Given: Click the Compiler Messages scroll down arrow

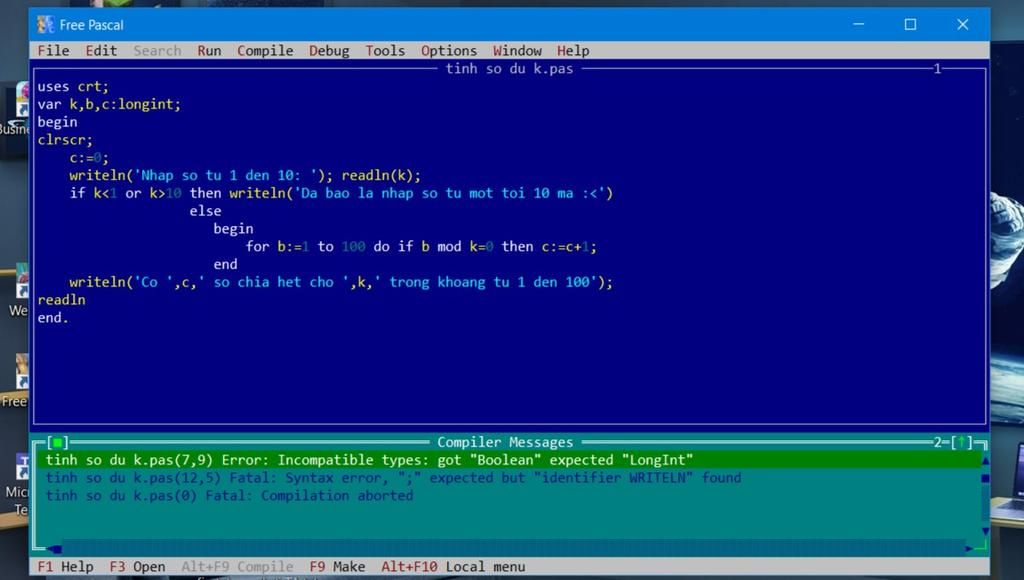Looking at the screenshot, I should [x=985, y=531].
